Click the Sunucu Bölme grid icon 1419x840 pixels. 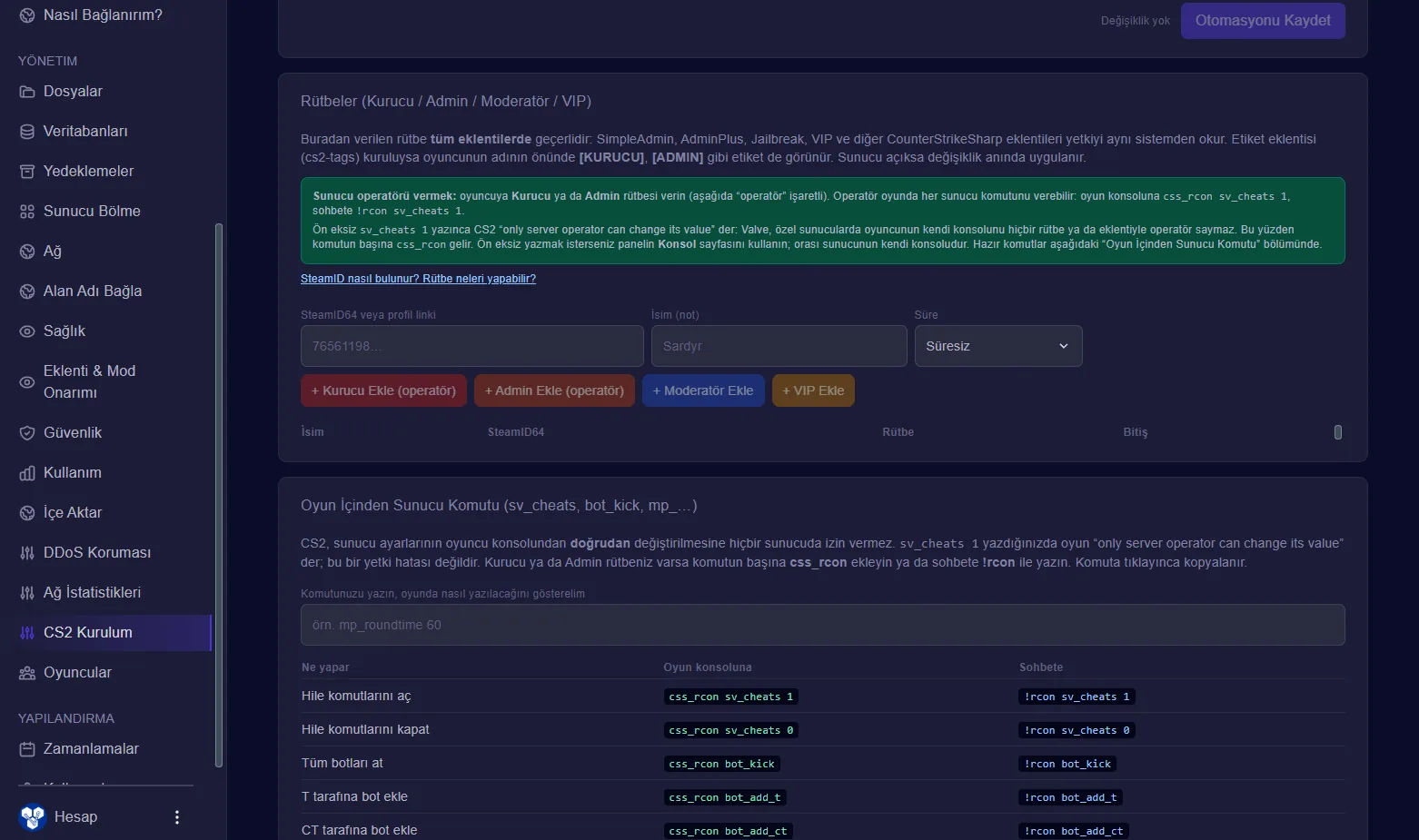(x=27, y=212)
